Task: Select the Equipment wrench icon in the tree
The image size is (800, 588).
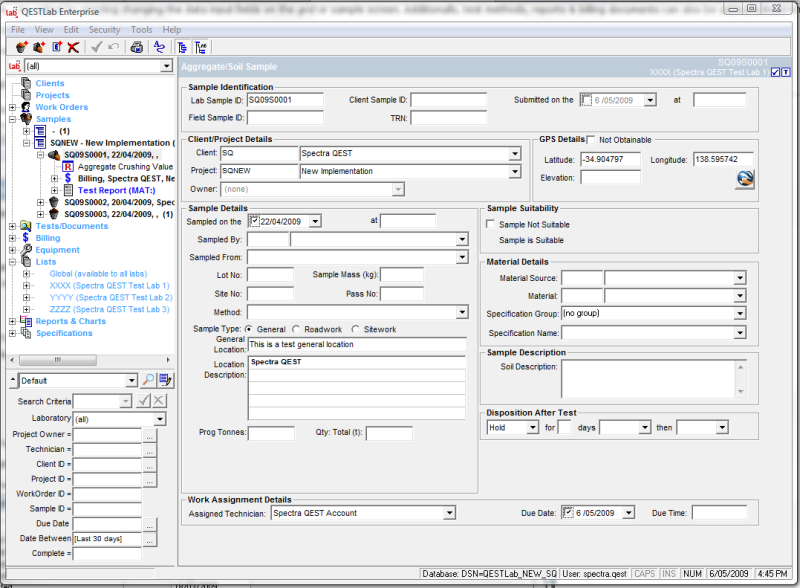Action: pos(27,249)
